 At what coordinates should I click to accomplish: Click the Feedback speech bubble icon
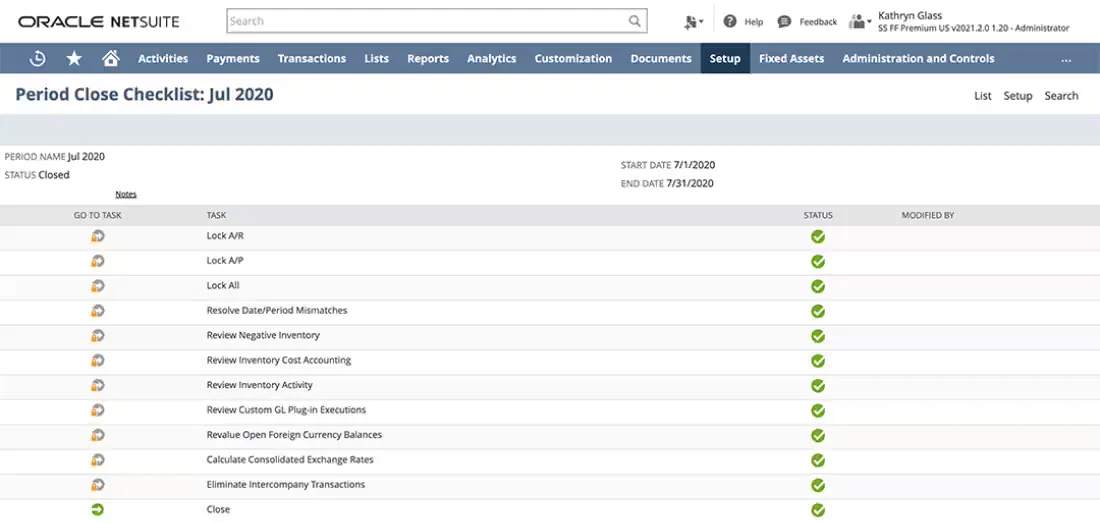[x=784, y=22]
